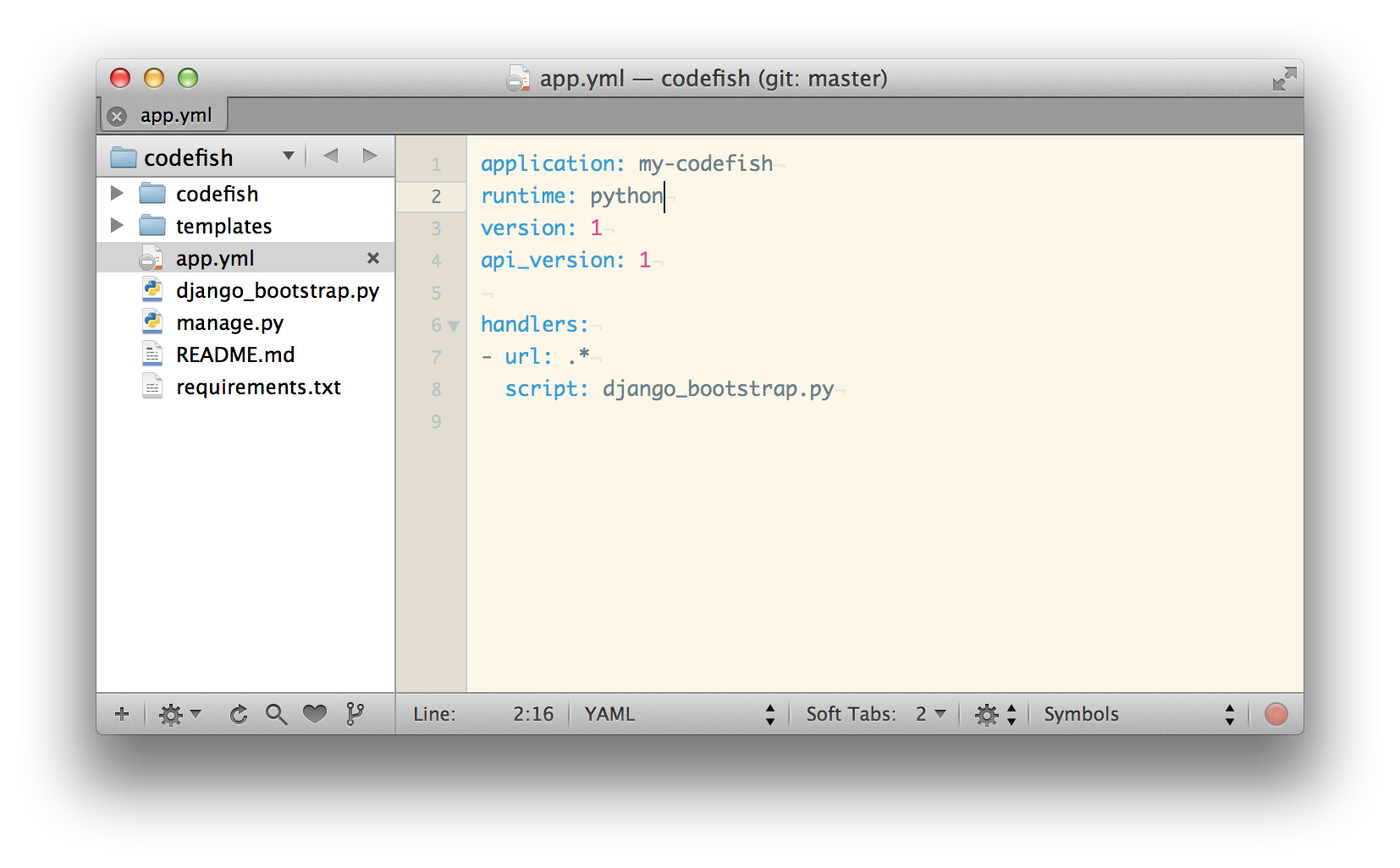Viewport: 1400px width, 868px height.
Task: Click the 'version' key on line 3
Action: coord(523,228)
